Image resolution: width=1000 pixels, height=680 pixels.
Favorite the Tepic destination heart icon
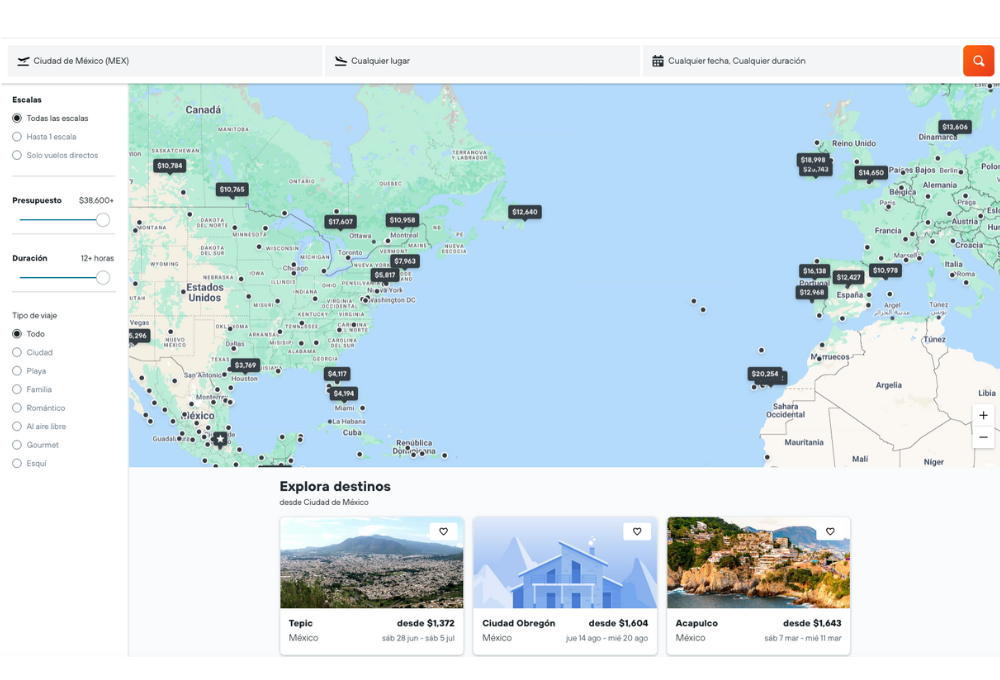(x=444, y=532)
